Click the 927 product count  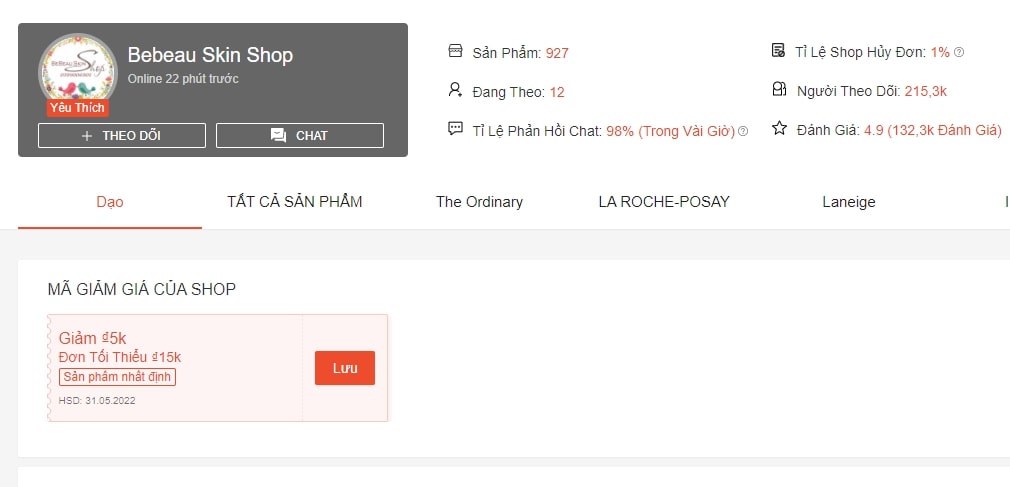tap(557, 53)
